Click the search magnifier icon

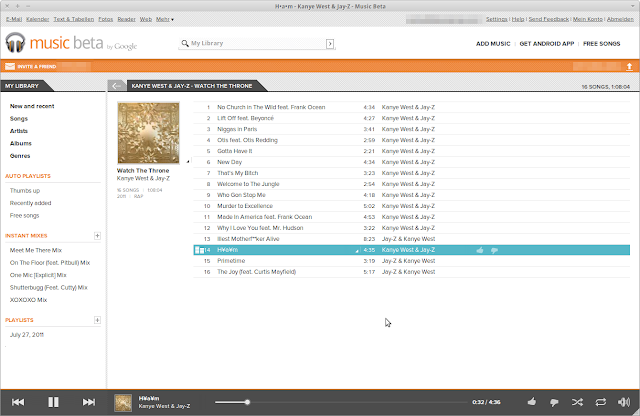click(185, 43)
